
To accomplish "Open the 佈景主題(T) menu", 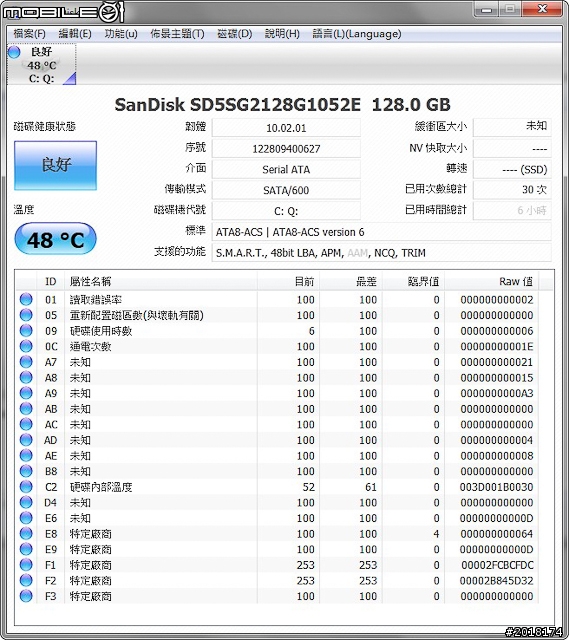I will (x=177, y=34).
